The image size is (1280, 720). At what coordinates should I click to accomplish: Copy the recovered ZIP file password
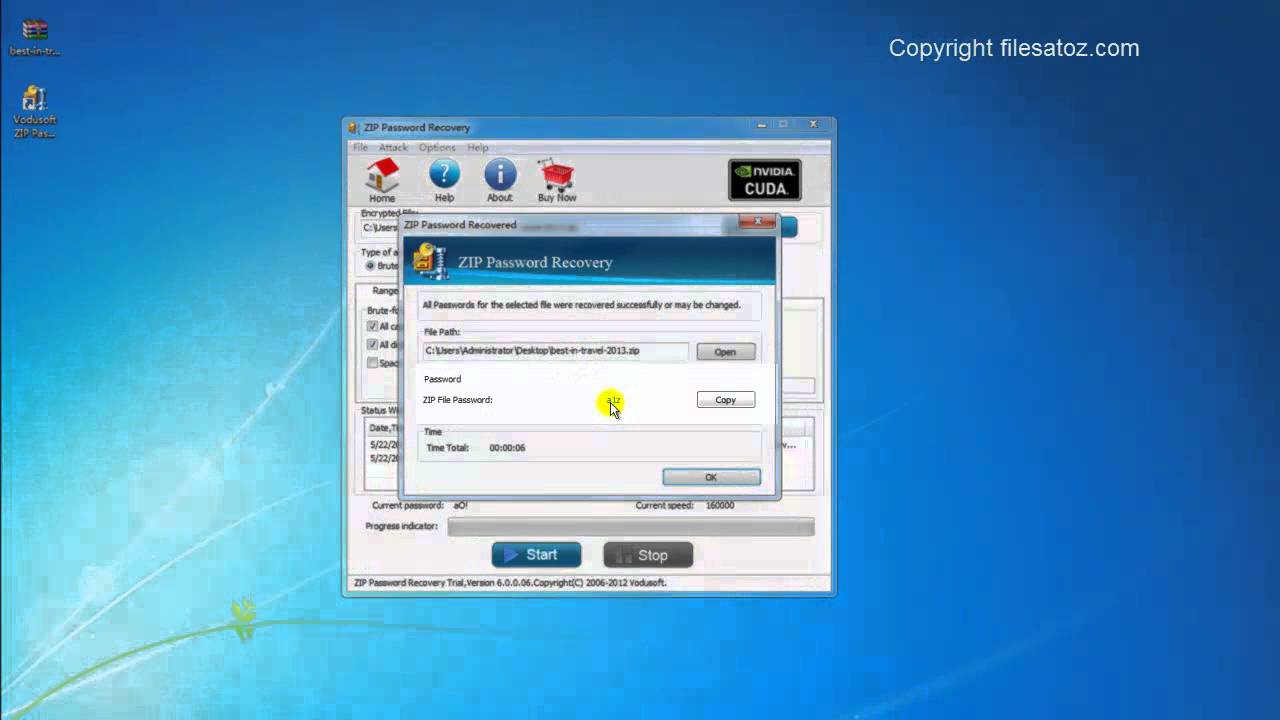(x=726, y=400)
